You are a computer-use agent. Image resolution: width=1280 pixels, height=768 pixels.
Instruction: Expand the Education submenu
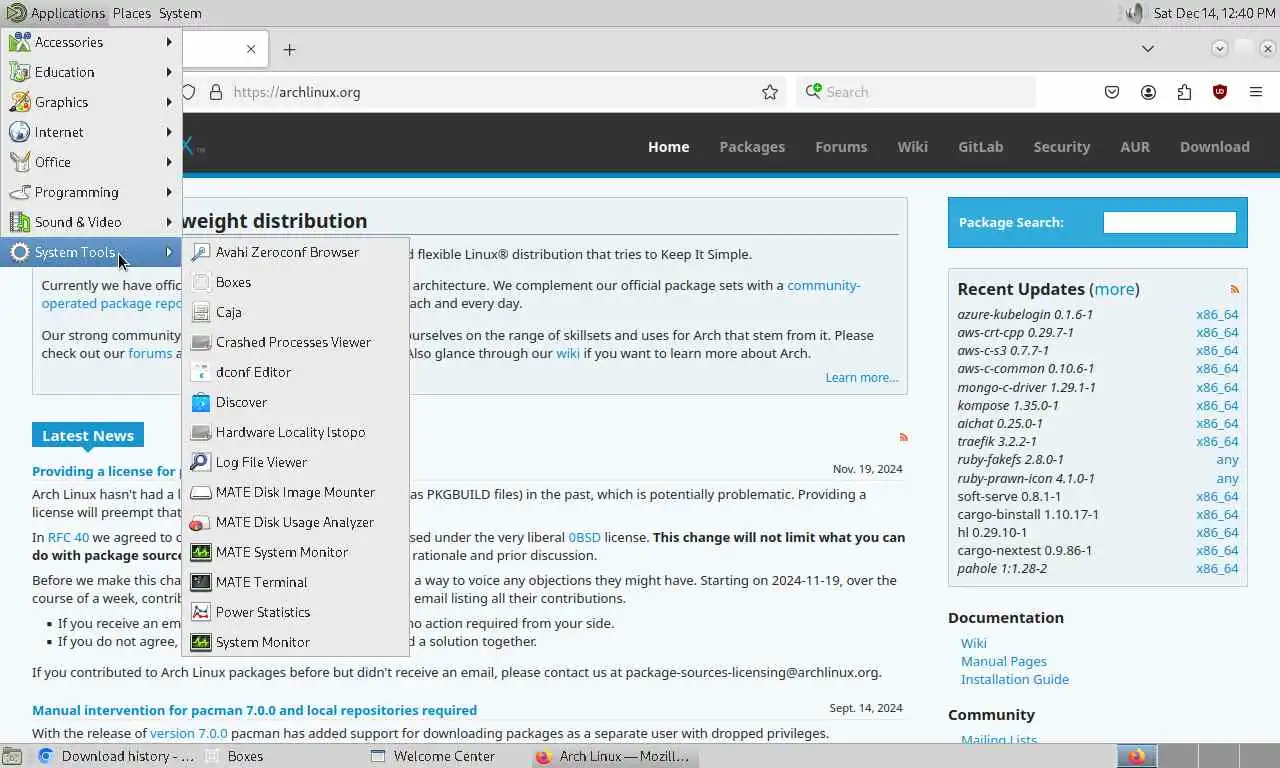coord(91,72)
